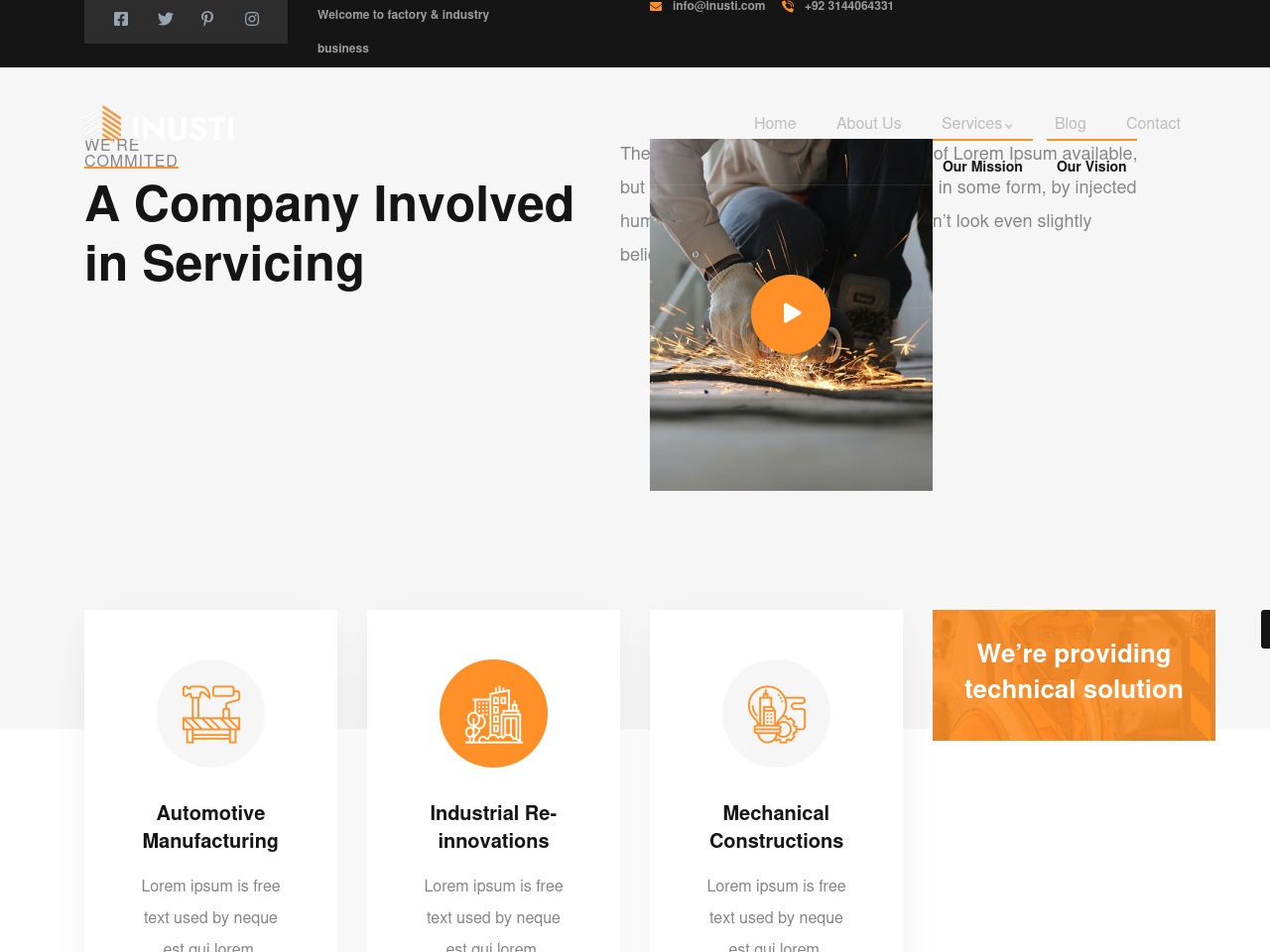Click the Mechanical Constructions icon

click(x=776, y=714)
